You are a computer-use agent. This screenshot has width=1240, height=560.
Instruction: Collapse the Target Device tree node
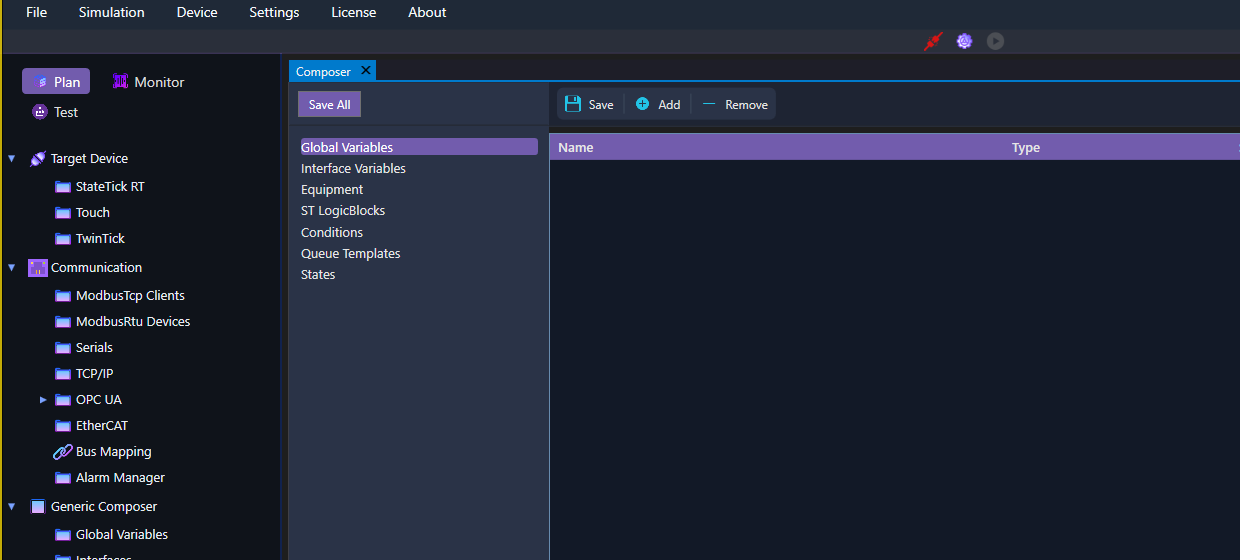[x=12, y=158]
